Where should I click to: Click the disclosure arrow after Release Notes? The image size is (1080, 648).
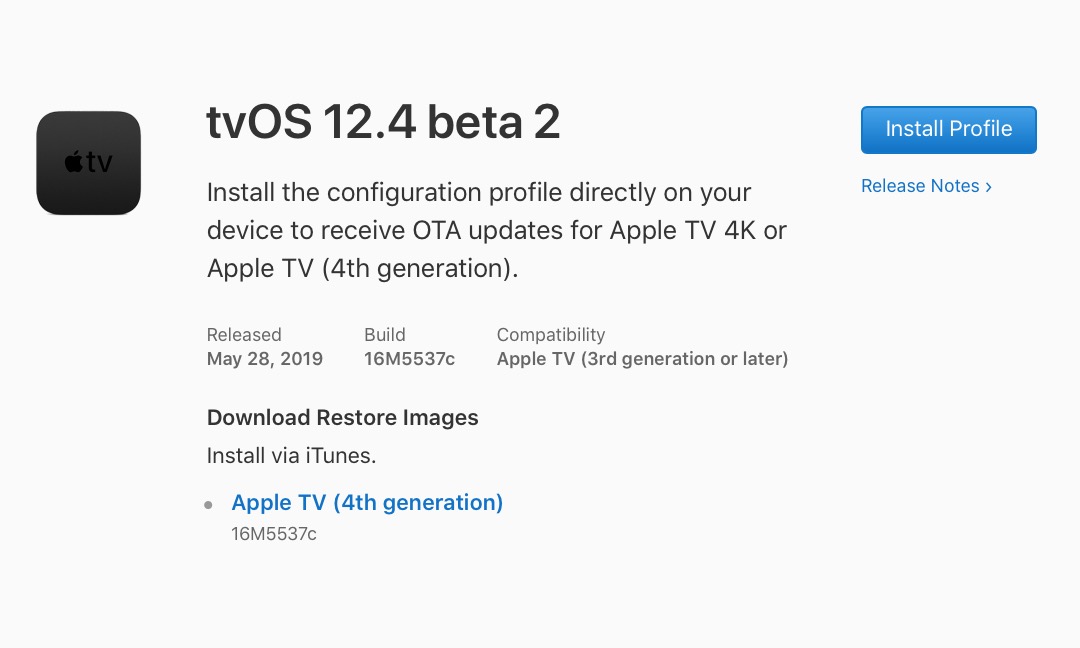pyautogui.click(x=986, y=186)
